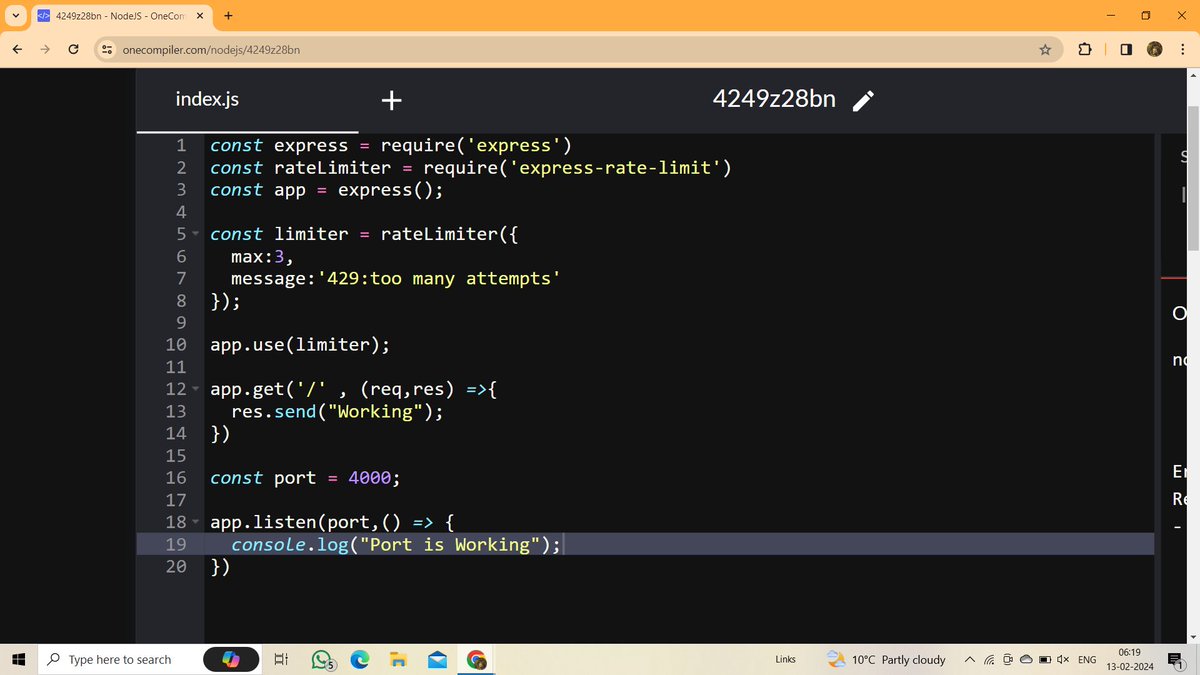
Task: Launch Microsoft Edge from the taskbar
Action: (x=360, y=659)
